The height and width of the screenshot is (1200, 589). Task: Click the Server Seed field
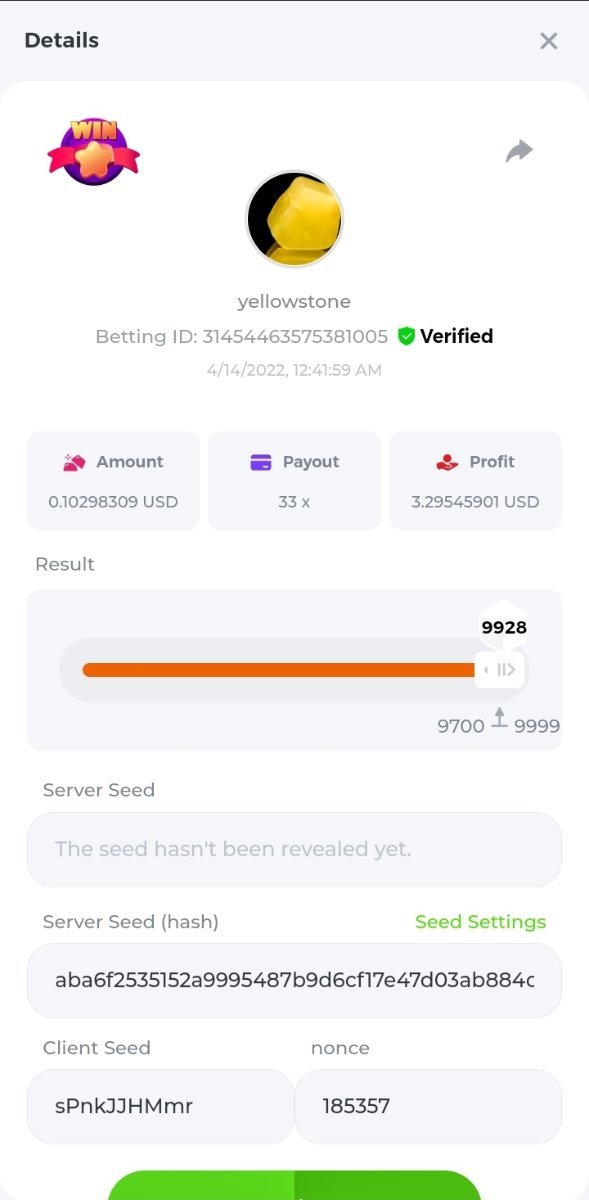294,849
